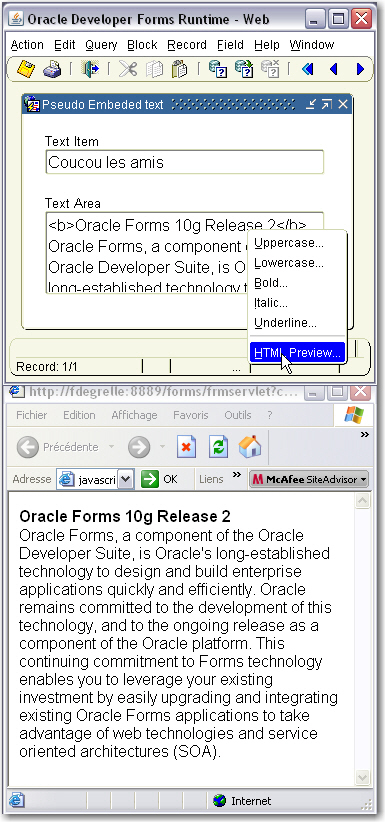This screenshot has height=822, width=385.
Task: Open browser Outils menu
Action: (238, 415)
